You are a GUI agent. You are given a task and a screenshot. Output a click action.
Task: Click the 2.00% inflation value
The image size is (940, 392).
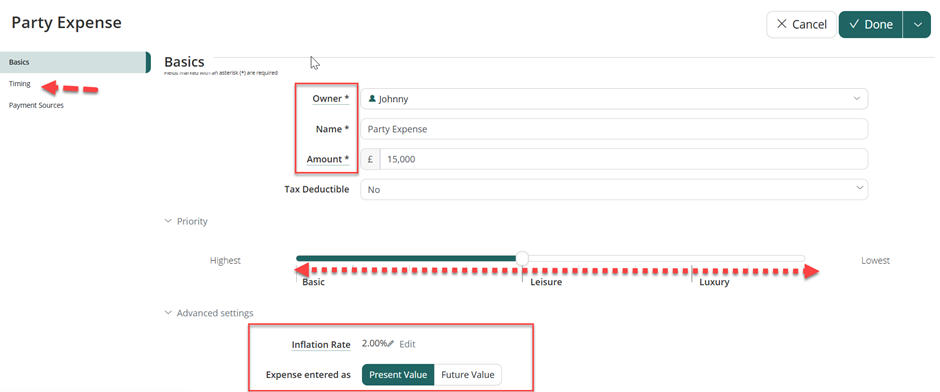click(x=375, y=344)
